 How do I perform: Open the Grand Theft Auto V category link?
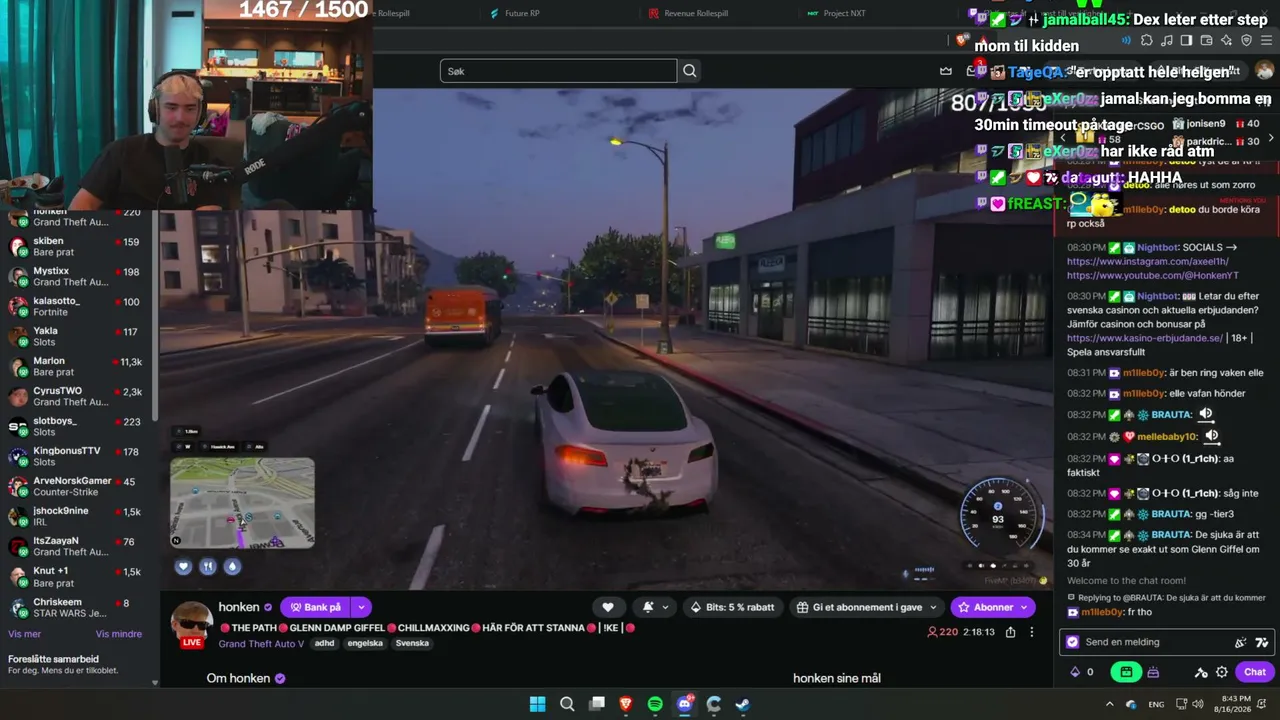(263, 643)
